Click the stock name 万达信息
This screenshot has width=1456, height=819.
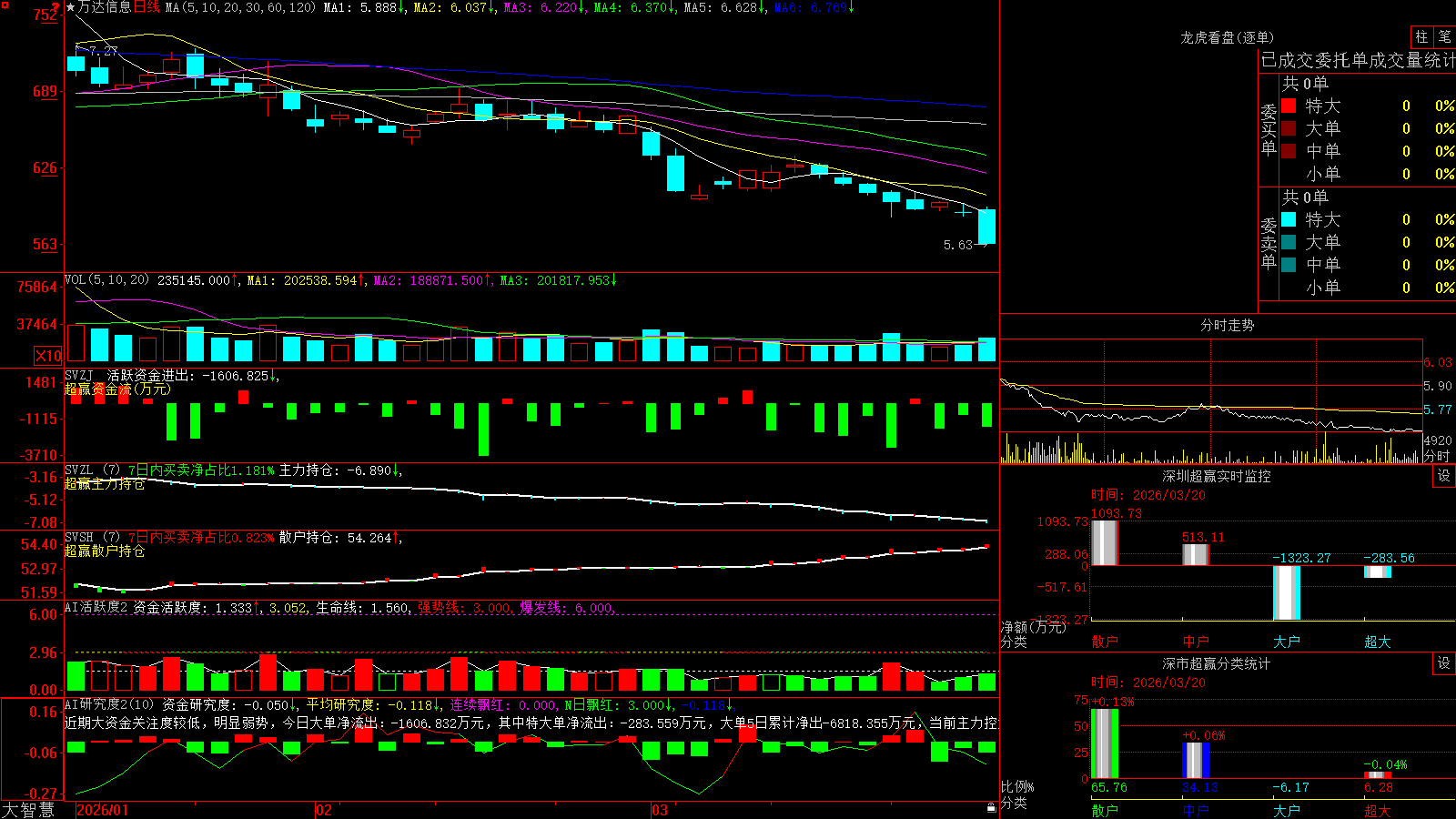pos(105,7)
